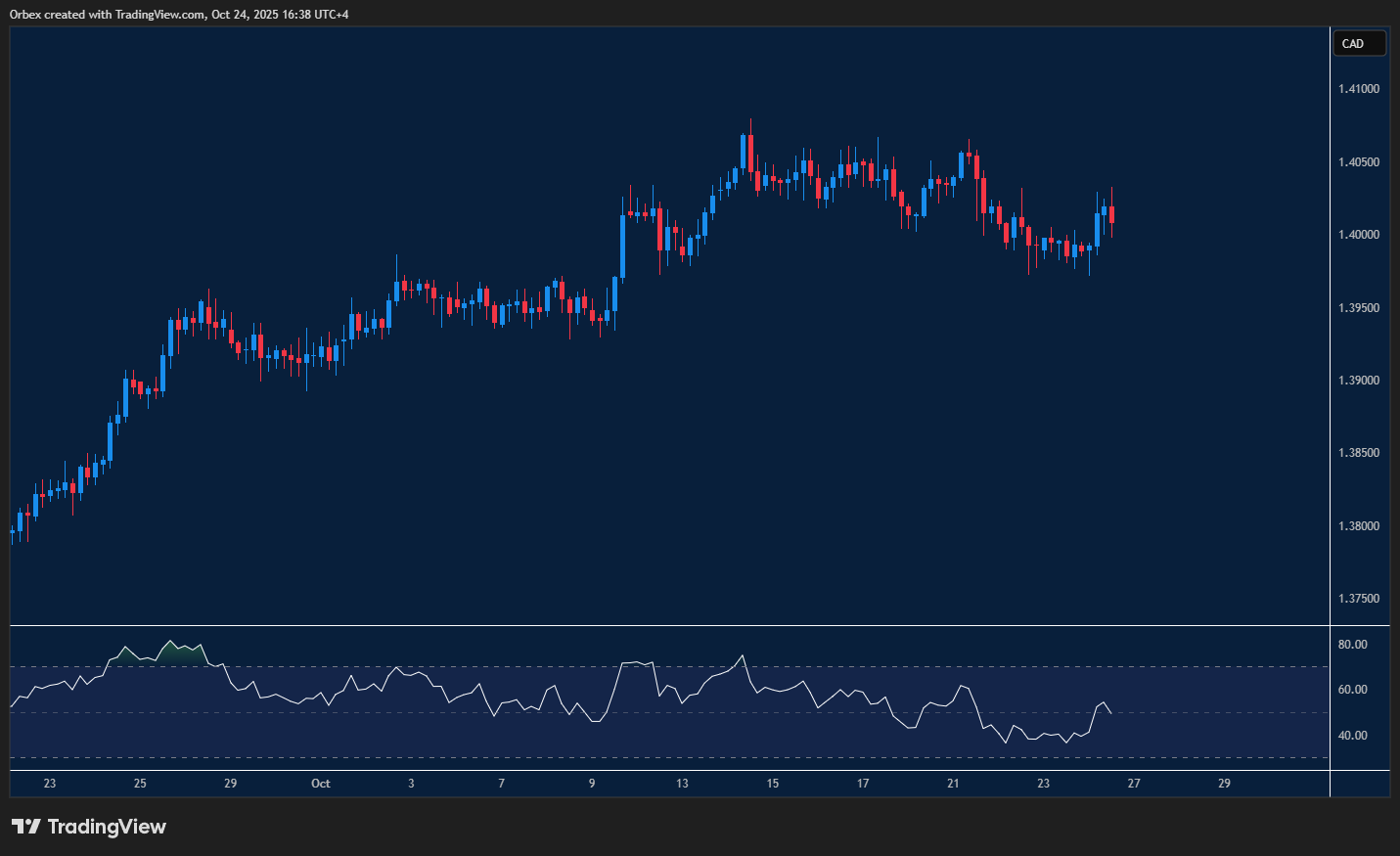The image size is (1400, 856).
Task: Click the 13 date on time axis
Action: coord(682,784)
